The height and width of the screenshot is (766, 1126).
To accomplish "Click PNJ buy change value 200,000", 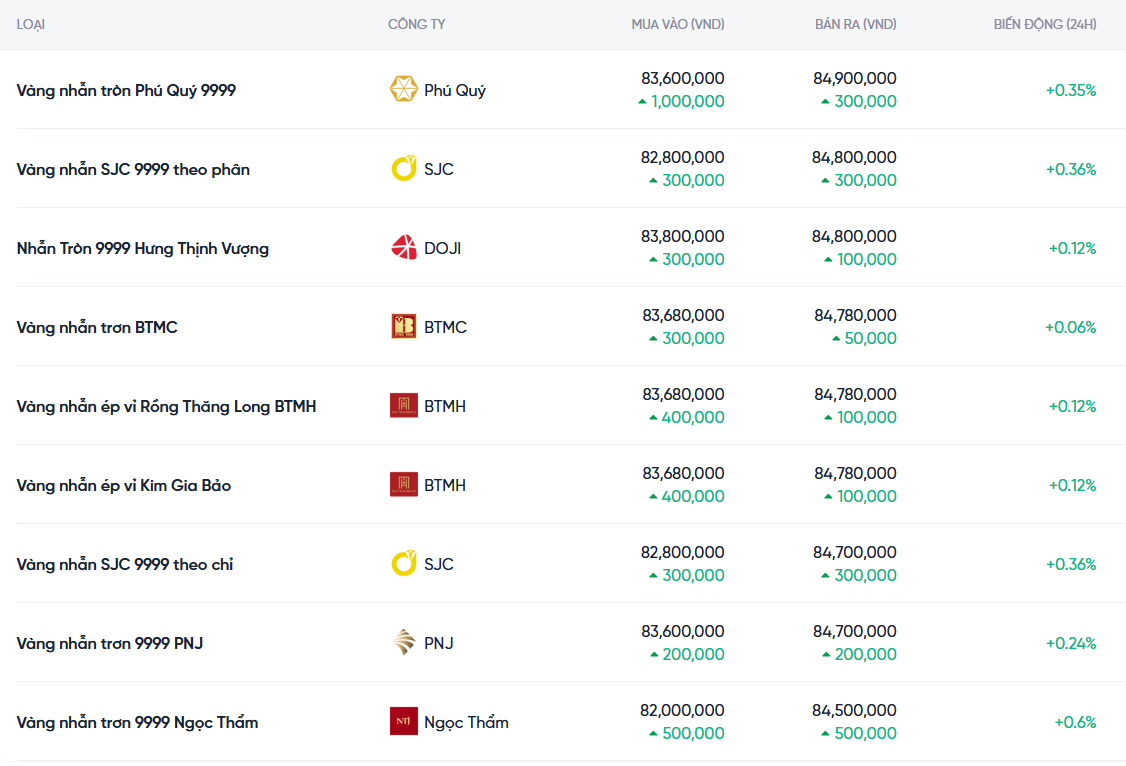I will [693, 654].
